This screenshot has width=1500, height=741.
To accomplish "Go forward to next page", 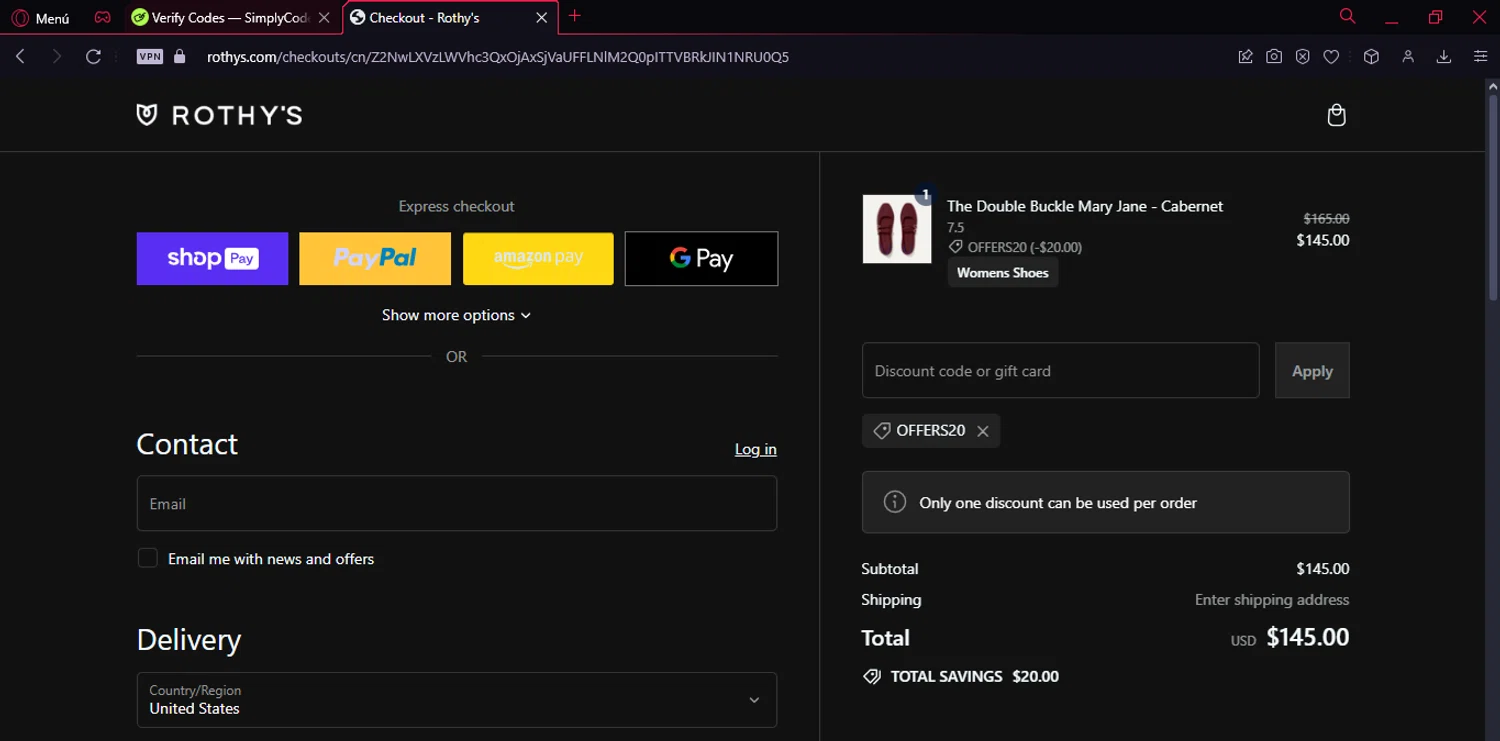I will [x=57, y=57].
